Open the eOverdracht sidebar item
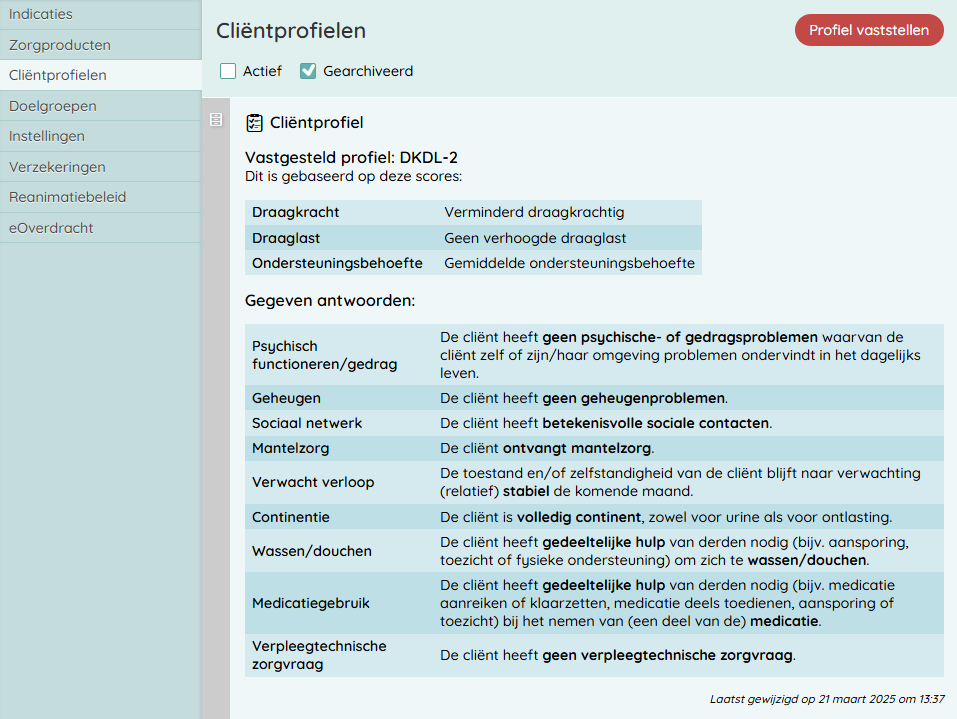The image size is (957, 719). pyautogui.click(x=51, y=228)
